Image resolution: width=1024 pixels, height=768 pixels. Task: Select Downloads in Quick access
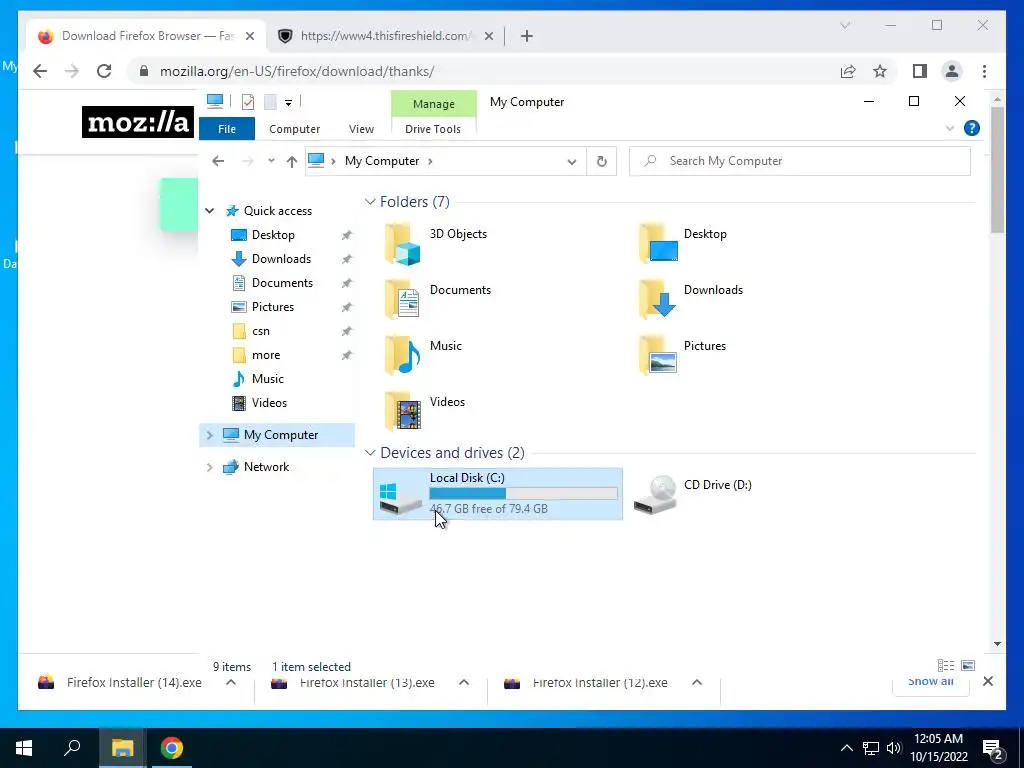click(281, 259)
